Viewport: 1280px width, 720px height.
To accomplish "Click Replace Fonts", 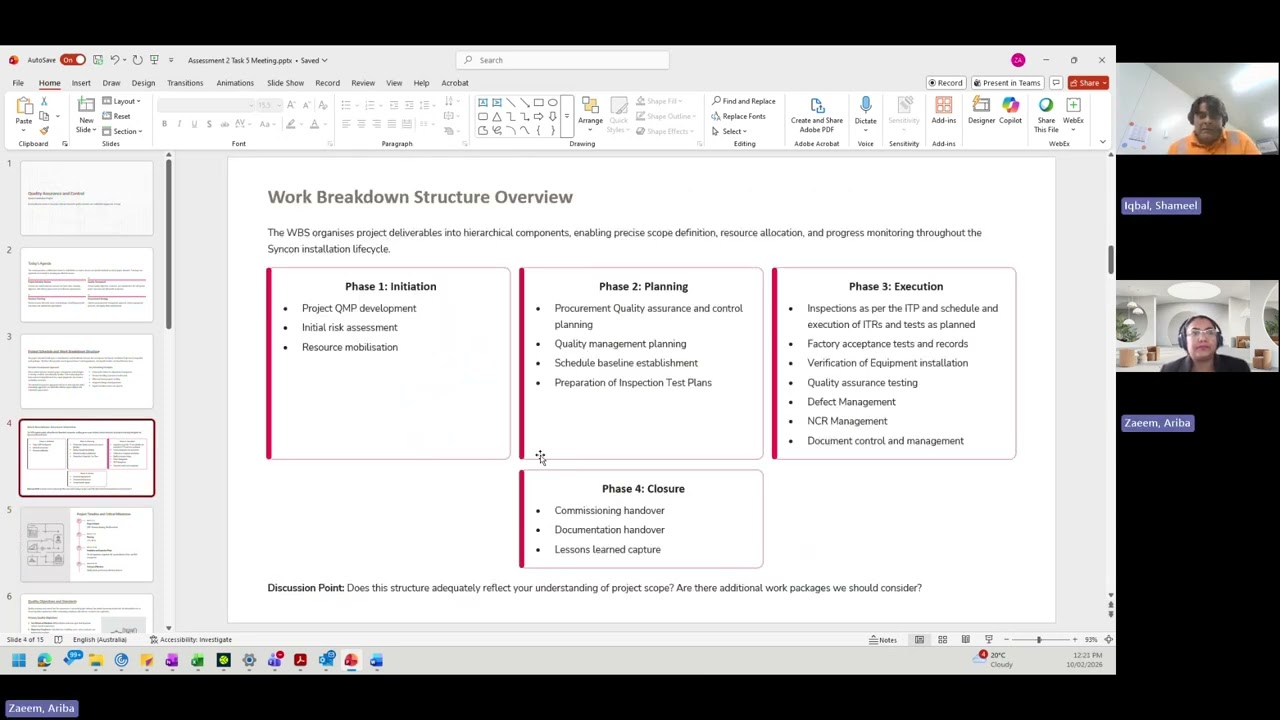I will pyautogui.click(x=738, y=116).
